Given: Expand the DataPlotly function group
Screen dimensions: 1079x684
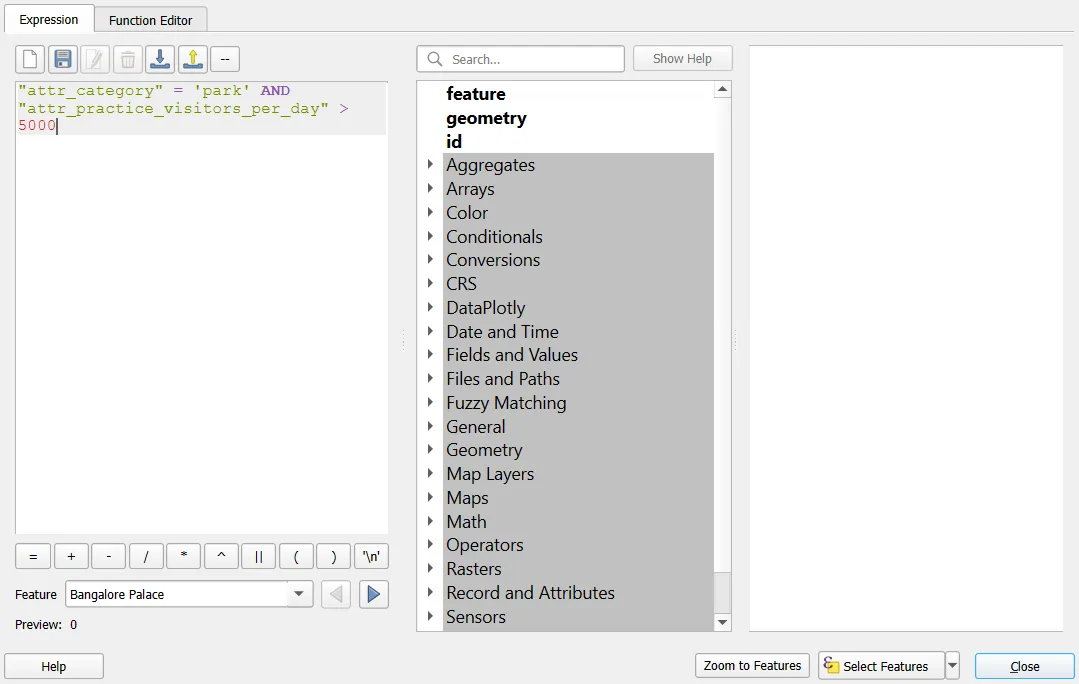Looking at the screenshot, I should [x=430, y=307].
